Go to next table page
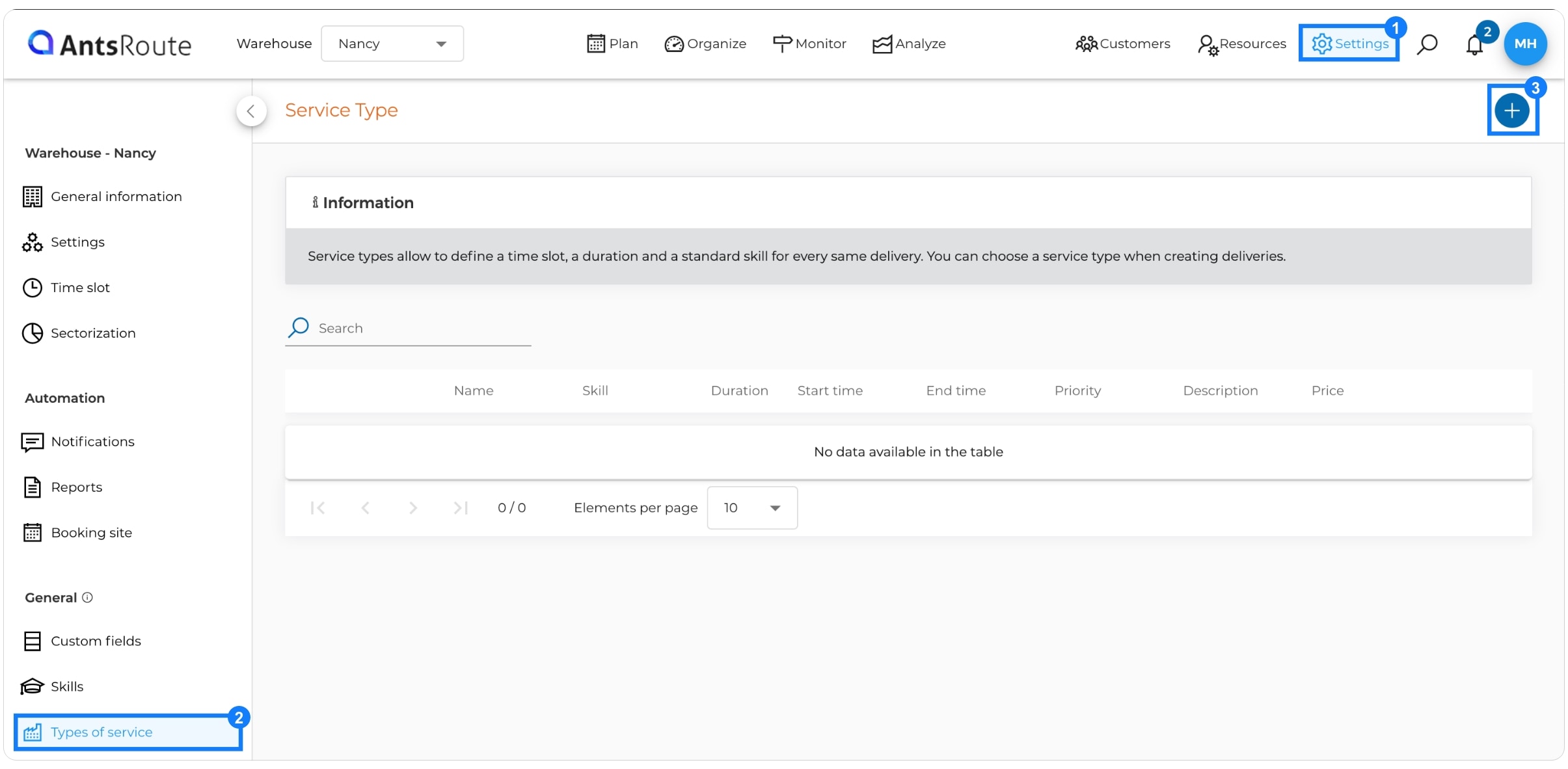Image resolution: width=1568 pixels, height=769 pixels. pos(413,508)
